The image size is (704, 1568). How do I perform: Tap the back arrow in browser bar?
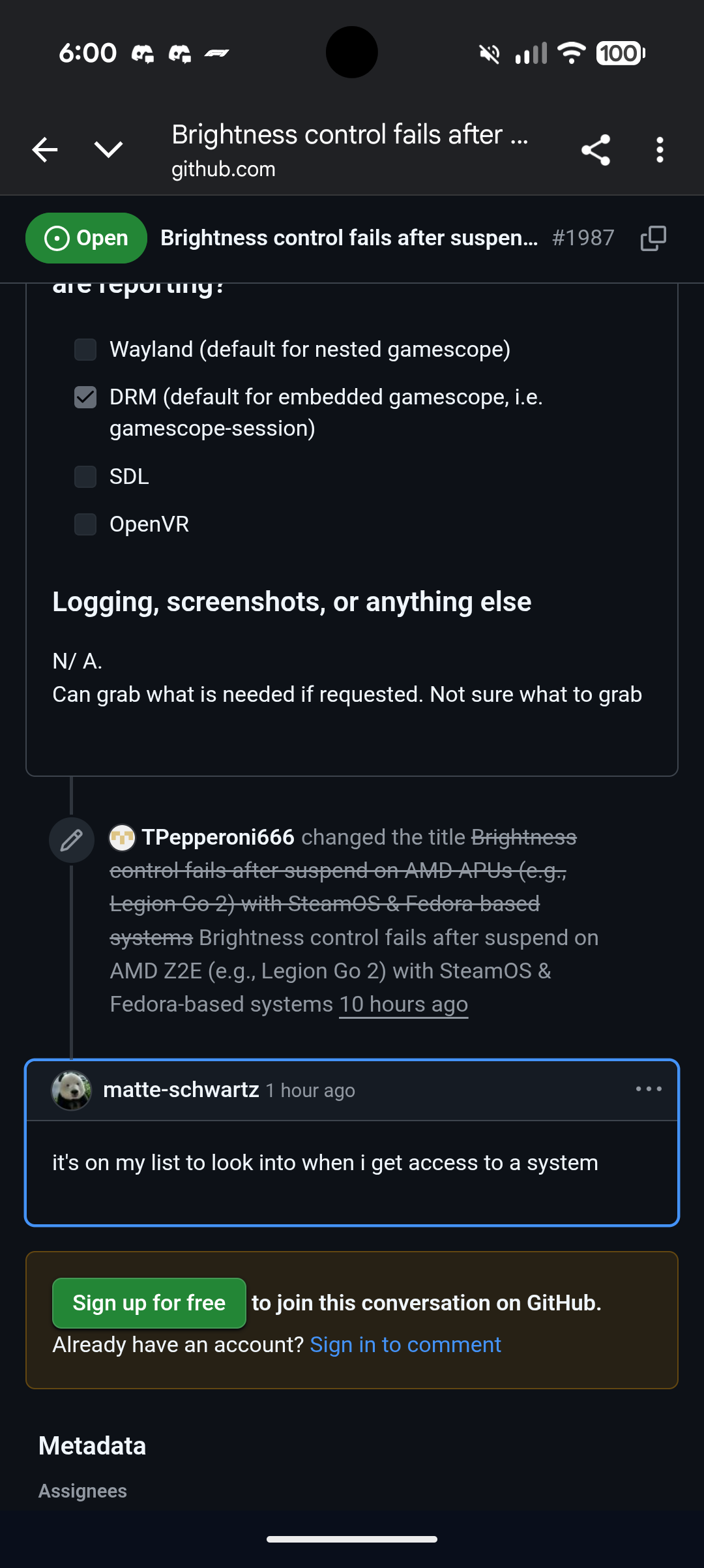coord(45,150)
